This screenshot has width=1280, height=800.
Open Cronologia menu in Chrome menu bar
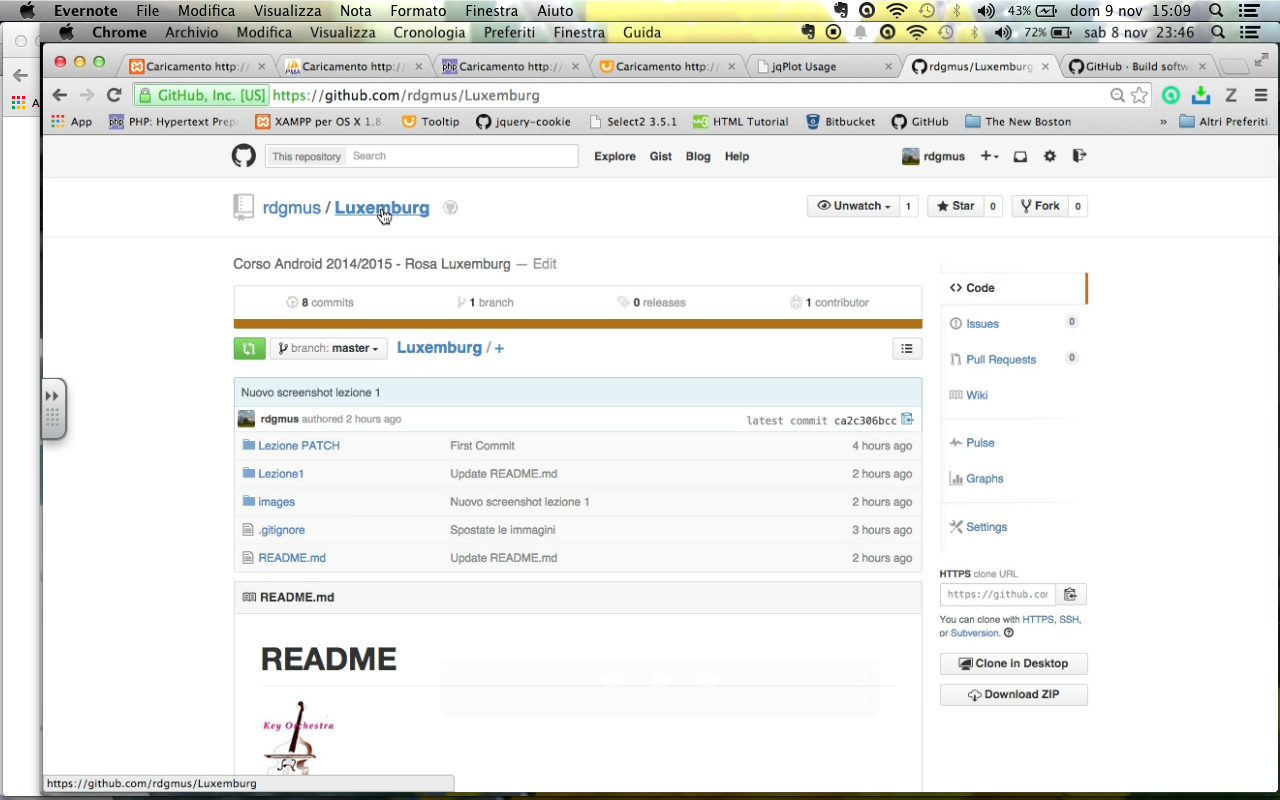coord(429,32)
